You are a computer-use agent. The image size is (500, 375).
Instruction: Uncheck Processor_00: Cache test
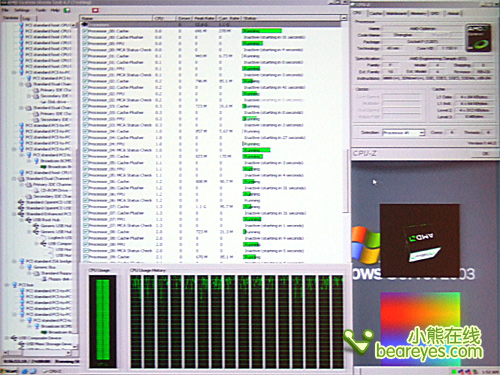(85, 31)
